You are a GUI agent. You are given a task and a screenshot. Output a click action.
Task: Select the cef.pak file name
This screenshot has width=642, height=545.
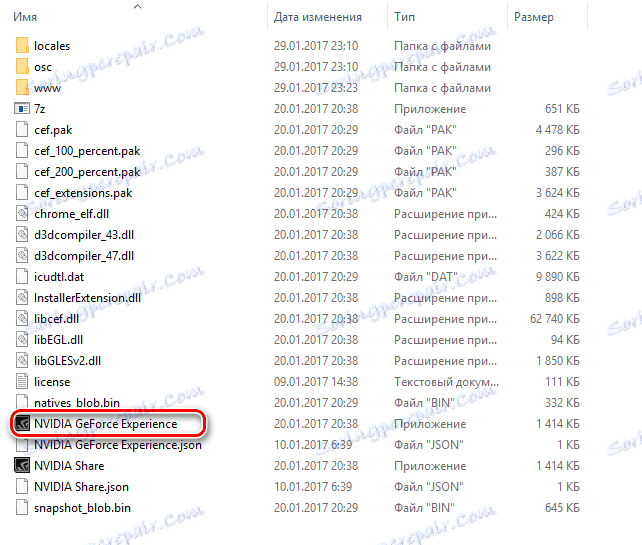click(x=53, y=130)
